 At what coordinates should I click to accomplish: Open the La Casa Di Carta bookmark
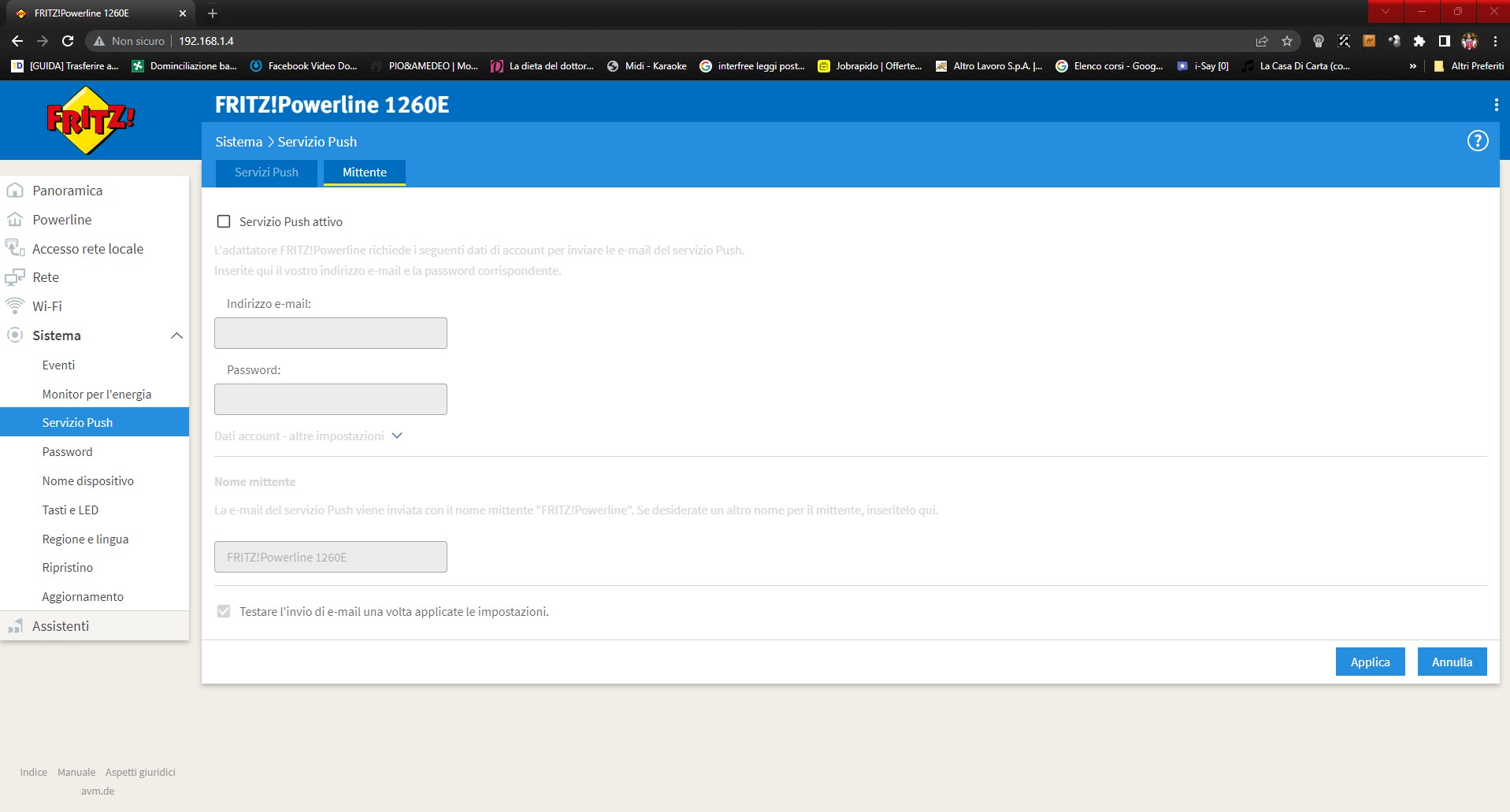(x=1296, y=66)
